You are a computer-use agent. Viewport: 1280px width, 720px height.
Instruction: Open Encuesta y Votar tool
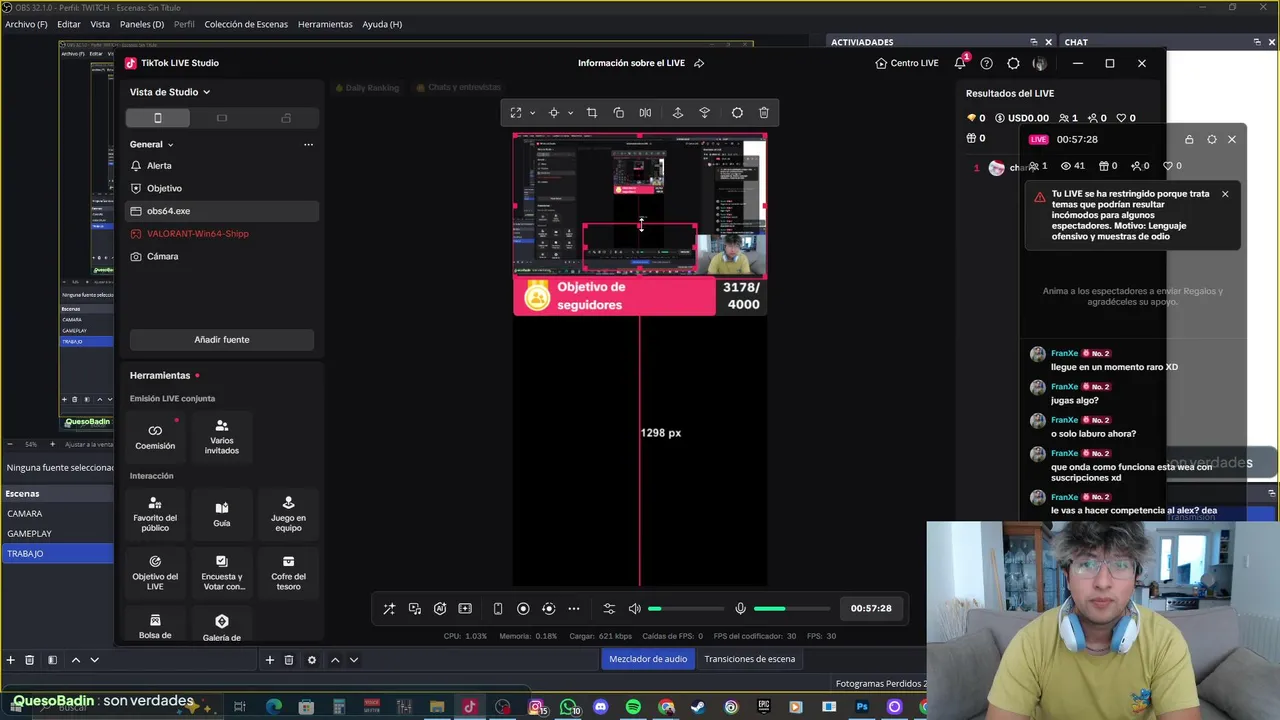pos(222,573)
